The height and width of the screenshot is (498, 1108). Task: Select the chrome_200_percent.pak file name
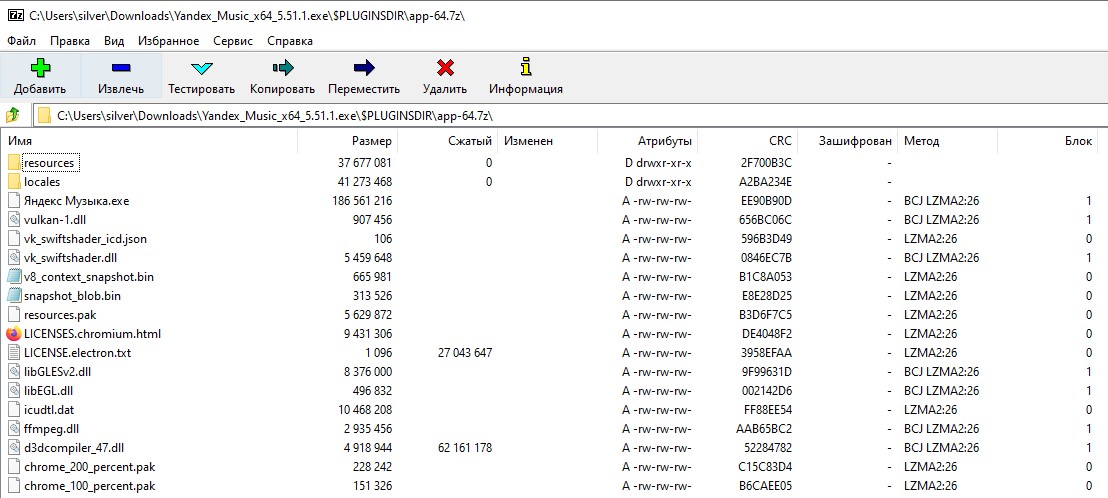coord(90,466)
